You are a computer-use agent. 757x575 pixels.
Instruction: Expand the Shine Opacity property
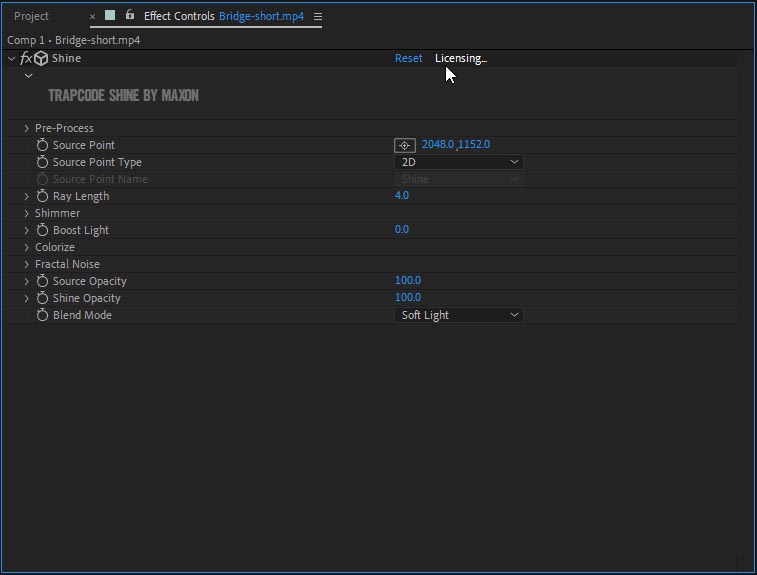tap(27, 298)
